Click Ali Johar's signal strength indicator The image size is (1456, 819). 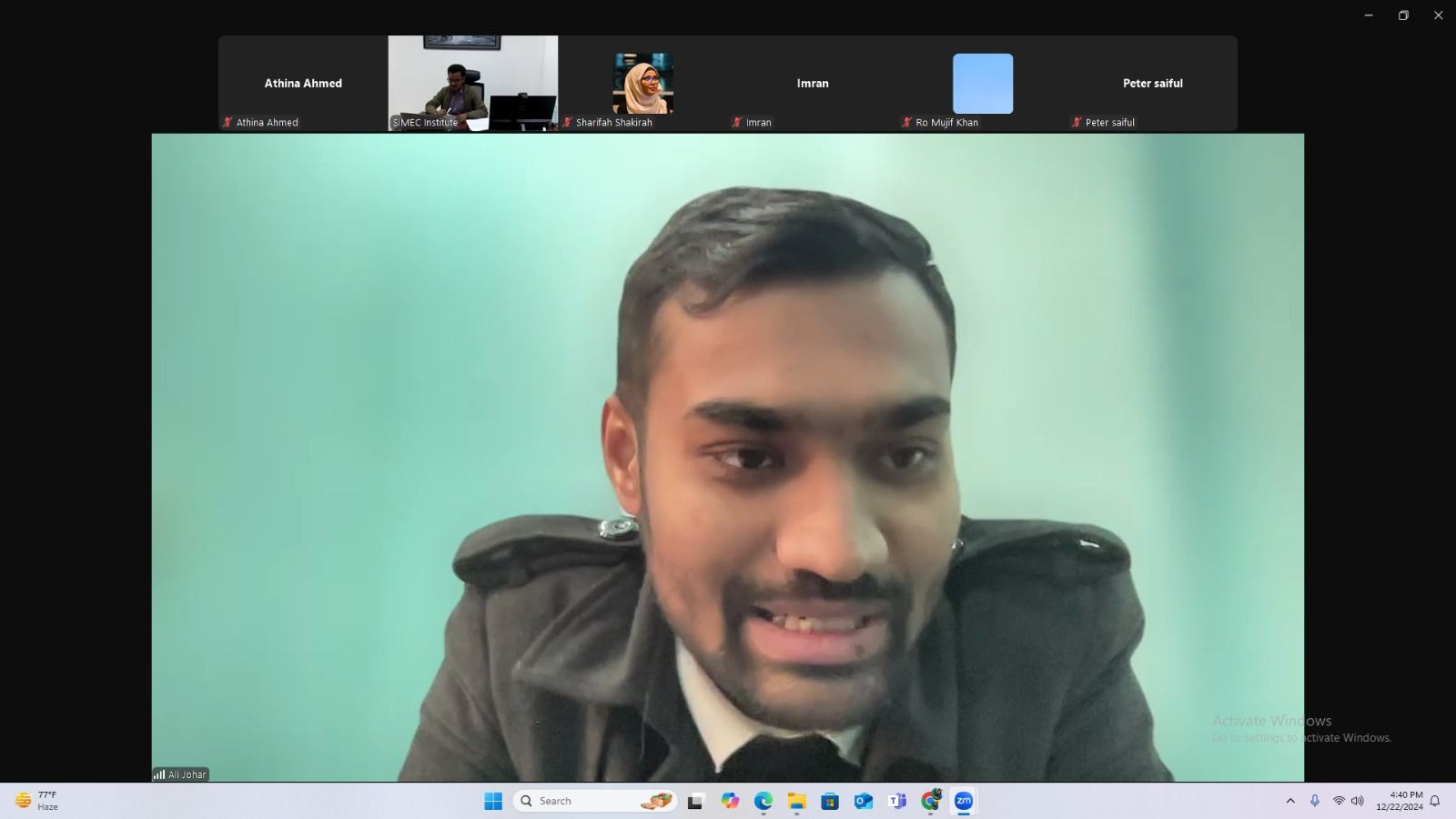click(x=159, y=774)
